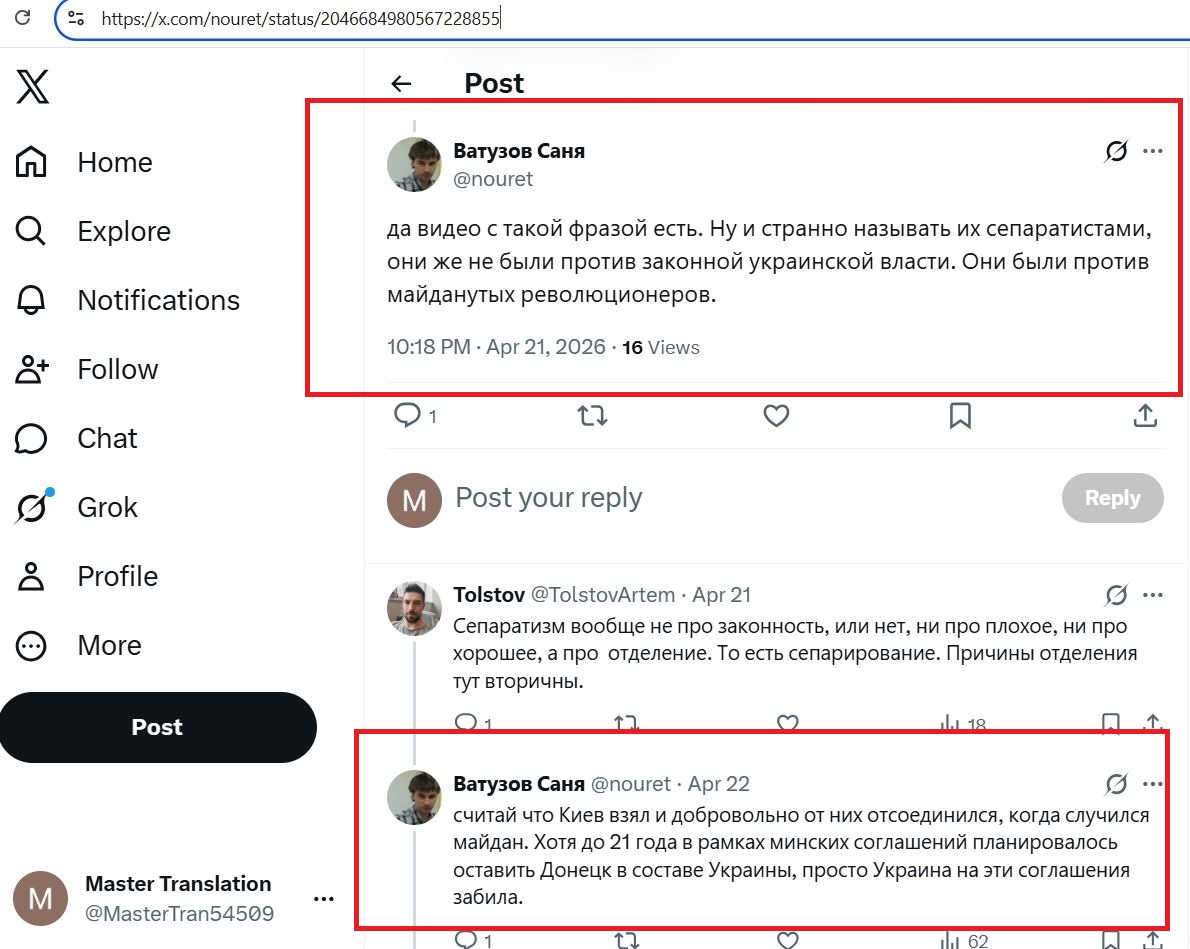The image size is (1190, 949).
Task: Like the main post with heart icon
Action: point(776,415)
